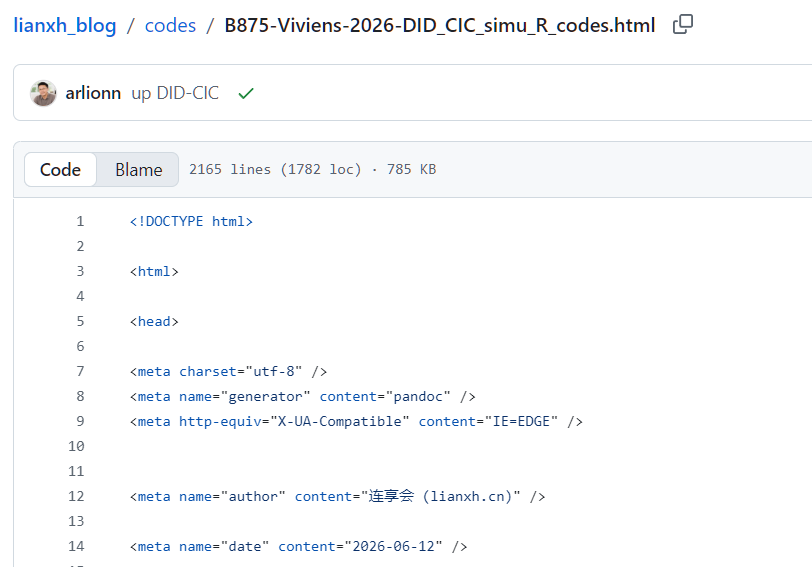Click the '<!DOCTYPE html>' code line

(191, 222)
